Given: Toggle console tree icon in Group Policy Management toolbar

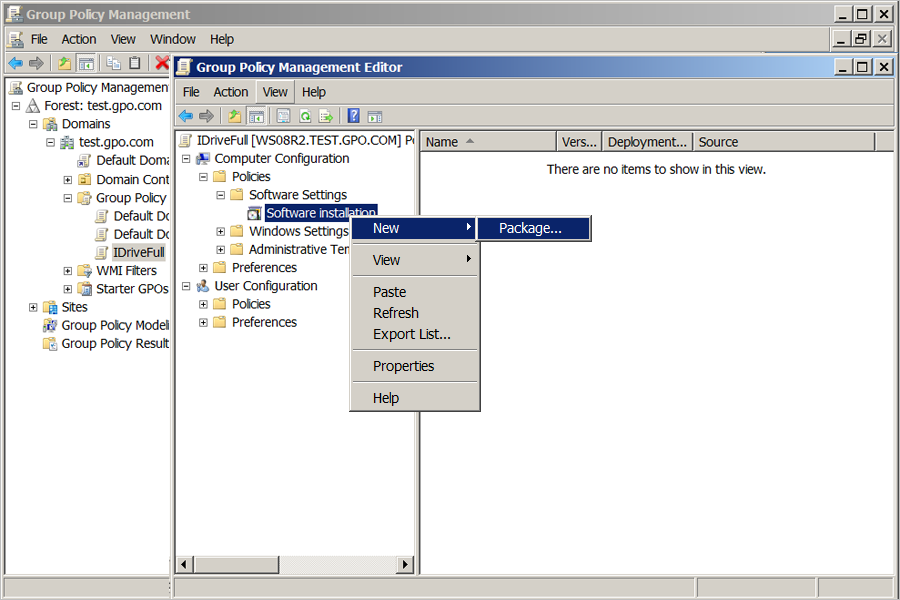Looking at the screenshot, I should [86, 63].
